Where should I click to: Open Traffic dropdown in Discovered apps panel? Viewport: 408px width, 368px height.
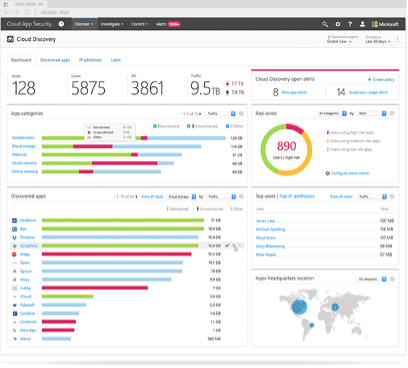(x=221, y=197)
